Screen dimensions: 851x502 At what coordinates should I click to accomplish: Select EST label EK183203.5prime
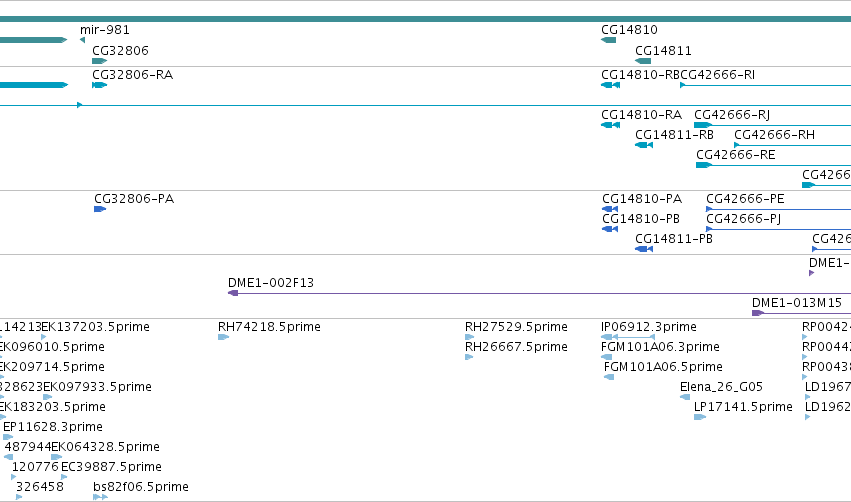(x=53, y=408)
